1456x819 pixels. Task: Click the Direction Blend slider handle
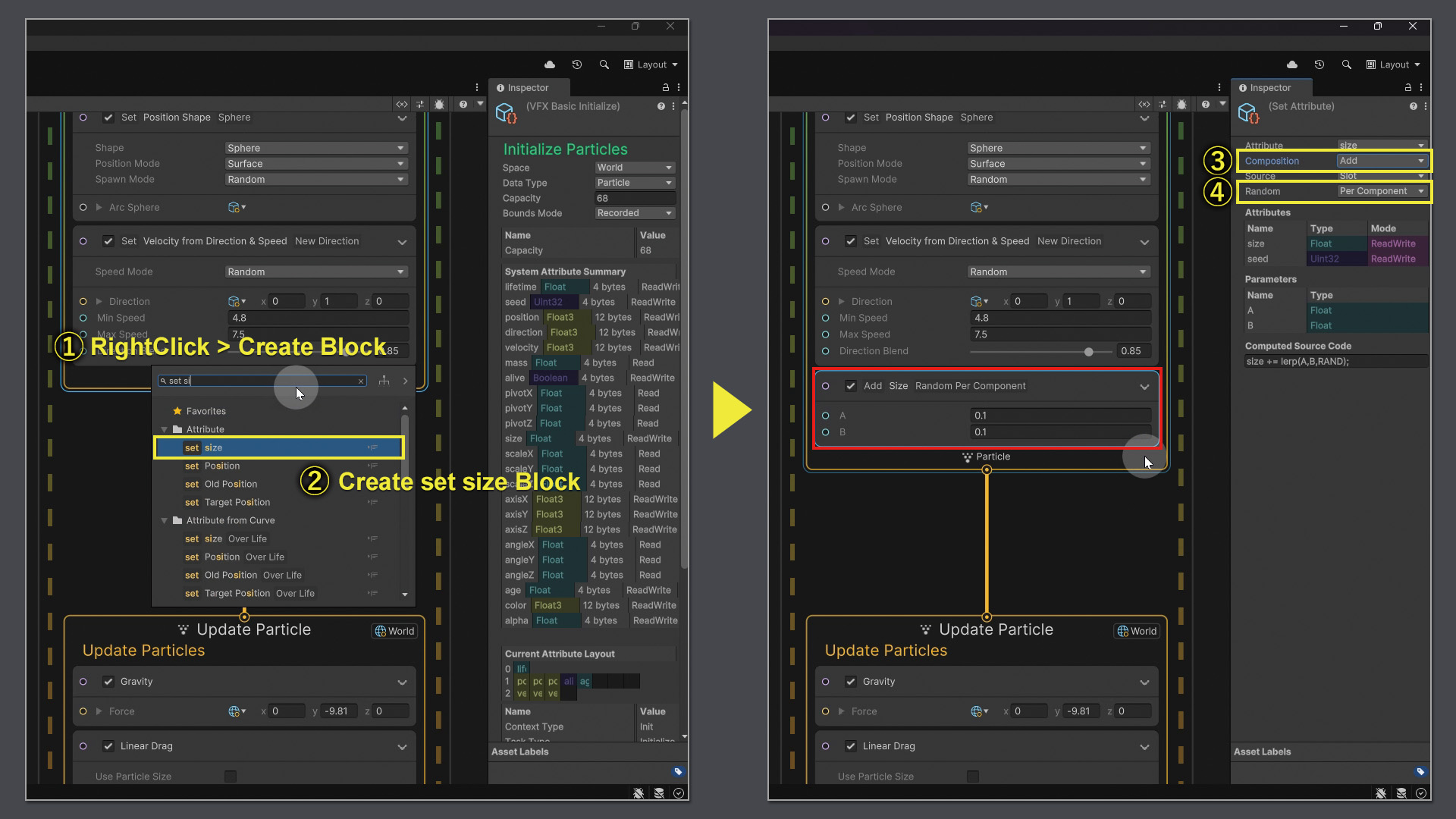pos(1089,352)
